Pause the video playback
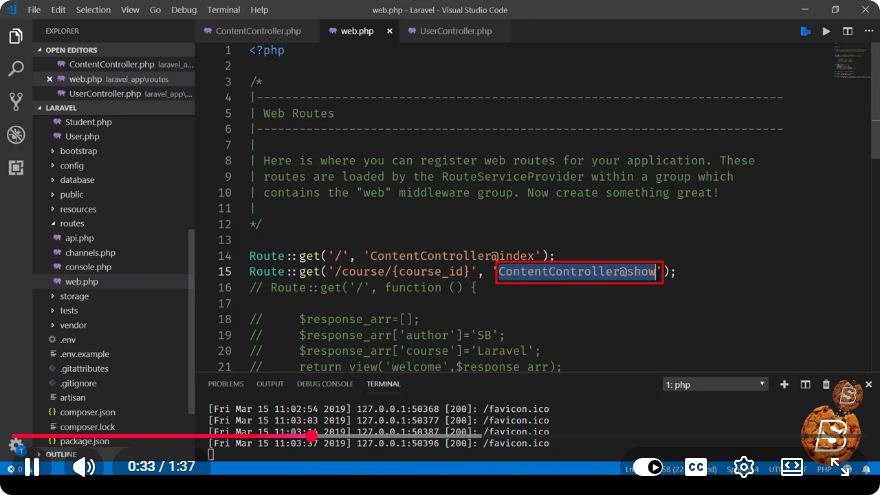The height and width of the screenshot is (495, 880). (32, 467)
